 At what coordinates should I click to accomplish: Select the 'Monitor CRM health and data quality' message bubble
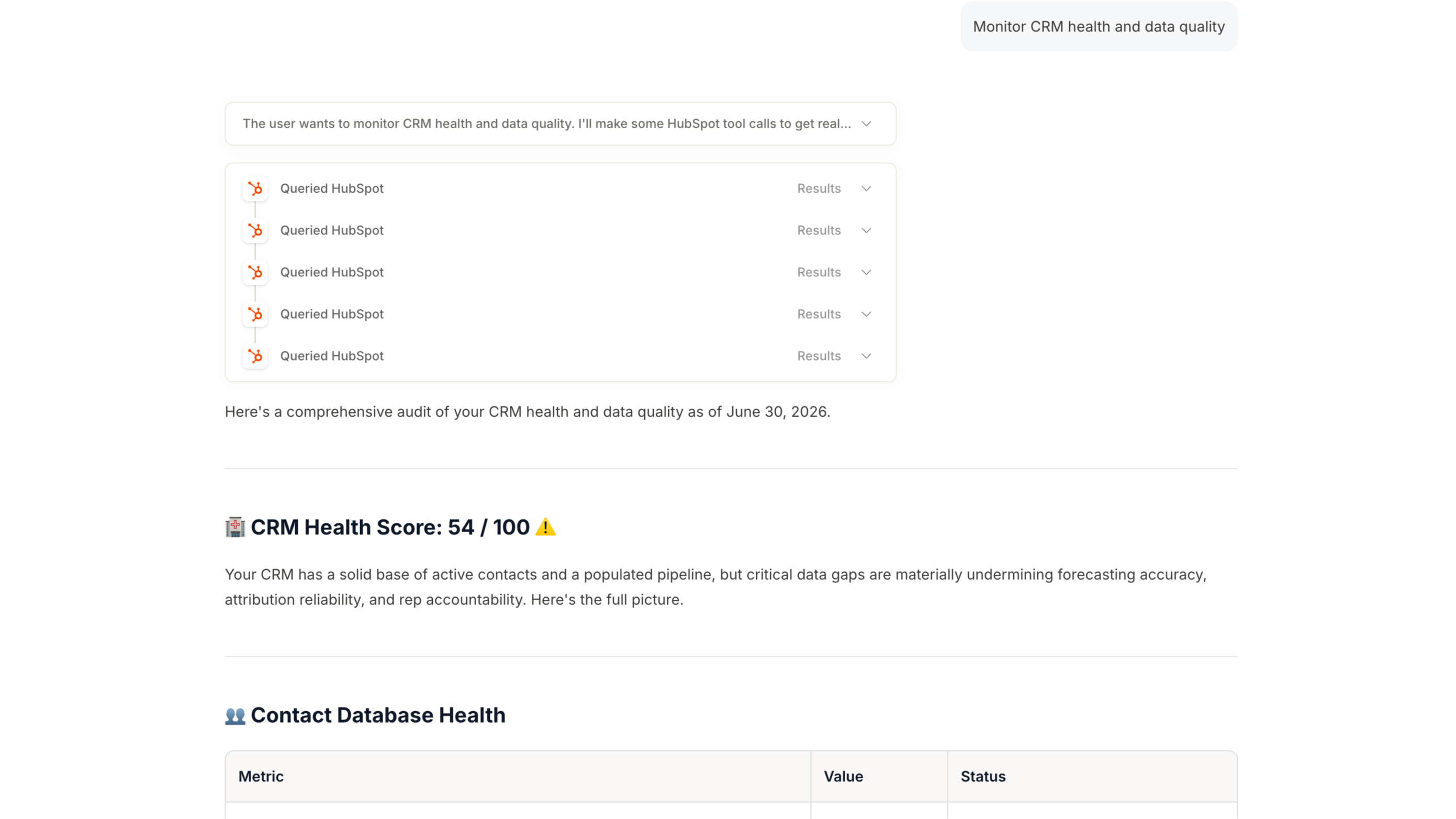pyautogui.click(x=1099, y=27)
